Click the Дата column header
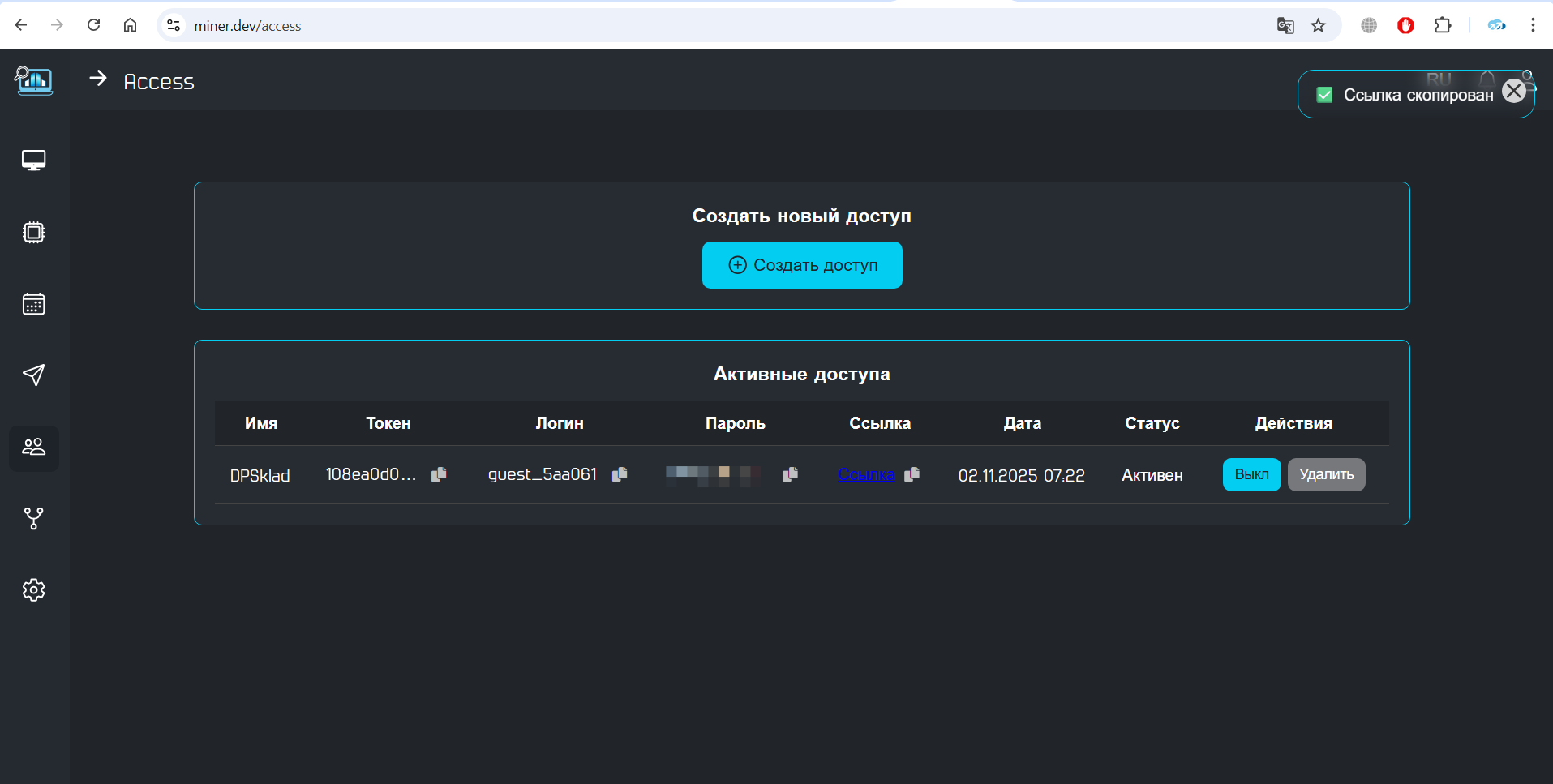1553x784 pixels. coord(1023,423)
